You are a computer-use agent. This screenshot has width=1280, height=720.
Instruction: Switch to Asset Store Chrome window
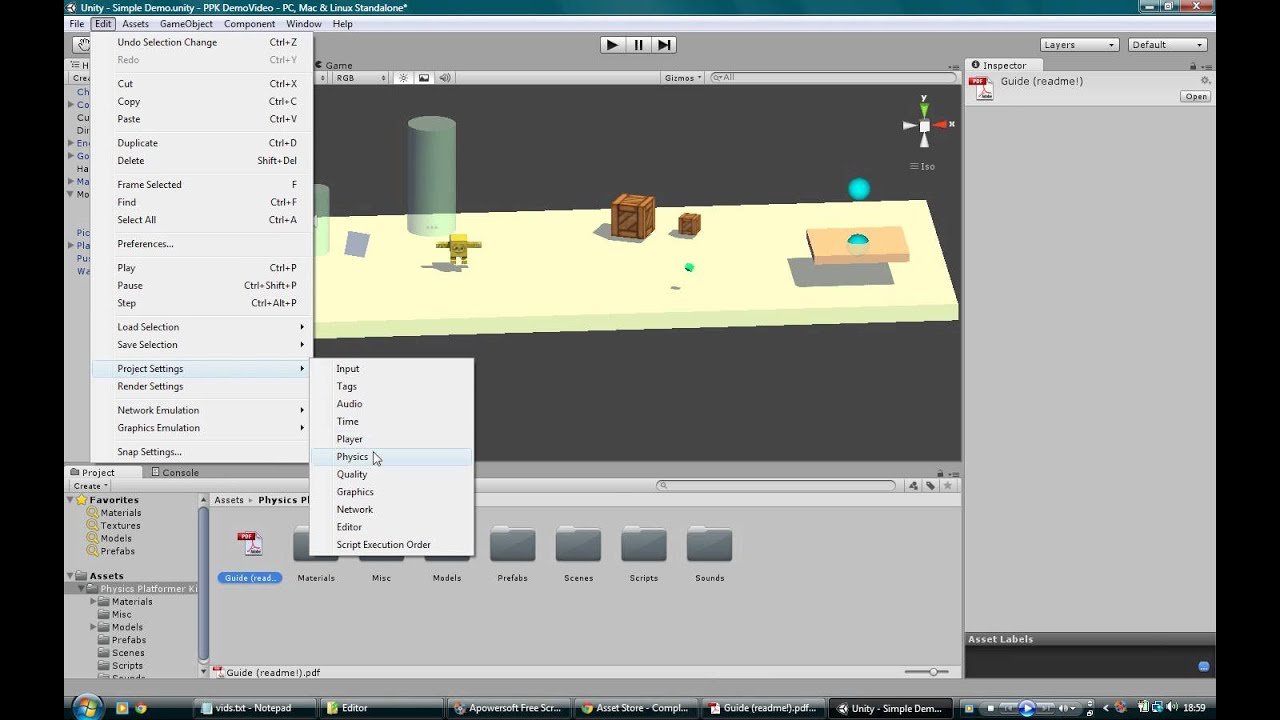pos(635,708)
